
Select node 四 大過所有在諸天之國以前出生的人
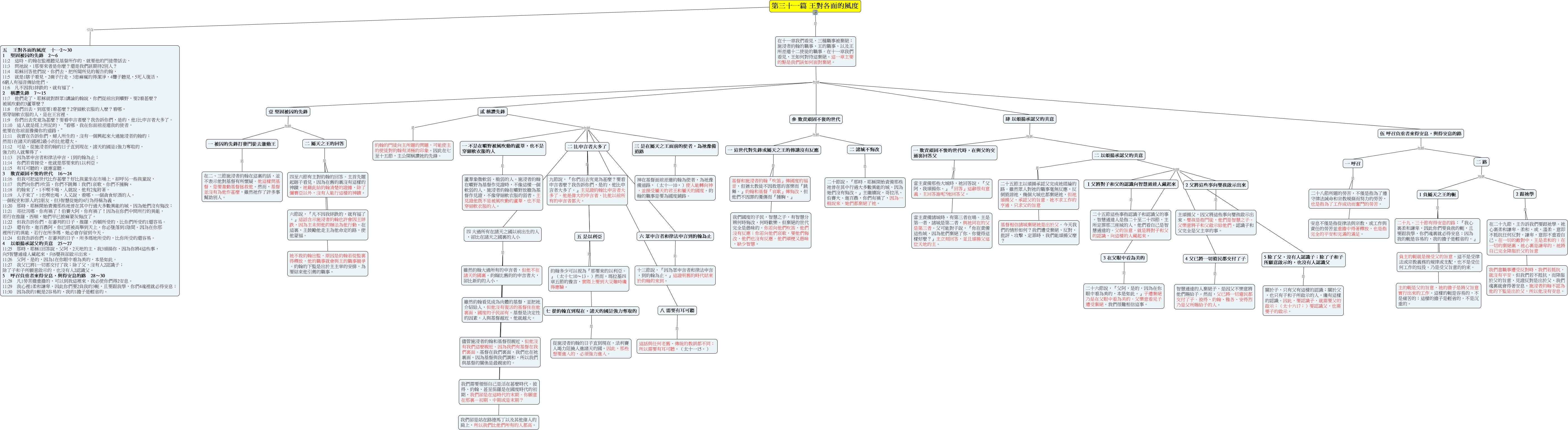pos(503,235)
